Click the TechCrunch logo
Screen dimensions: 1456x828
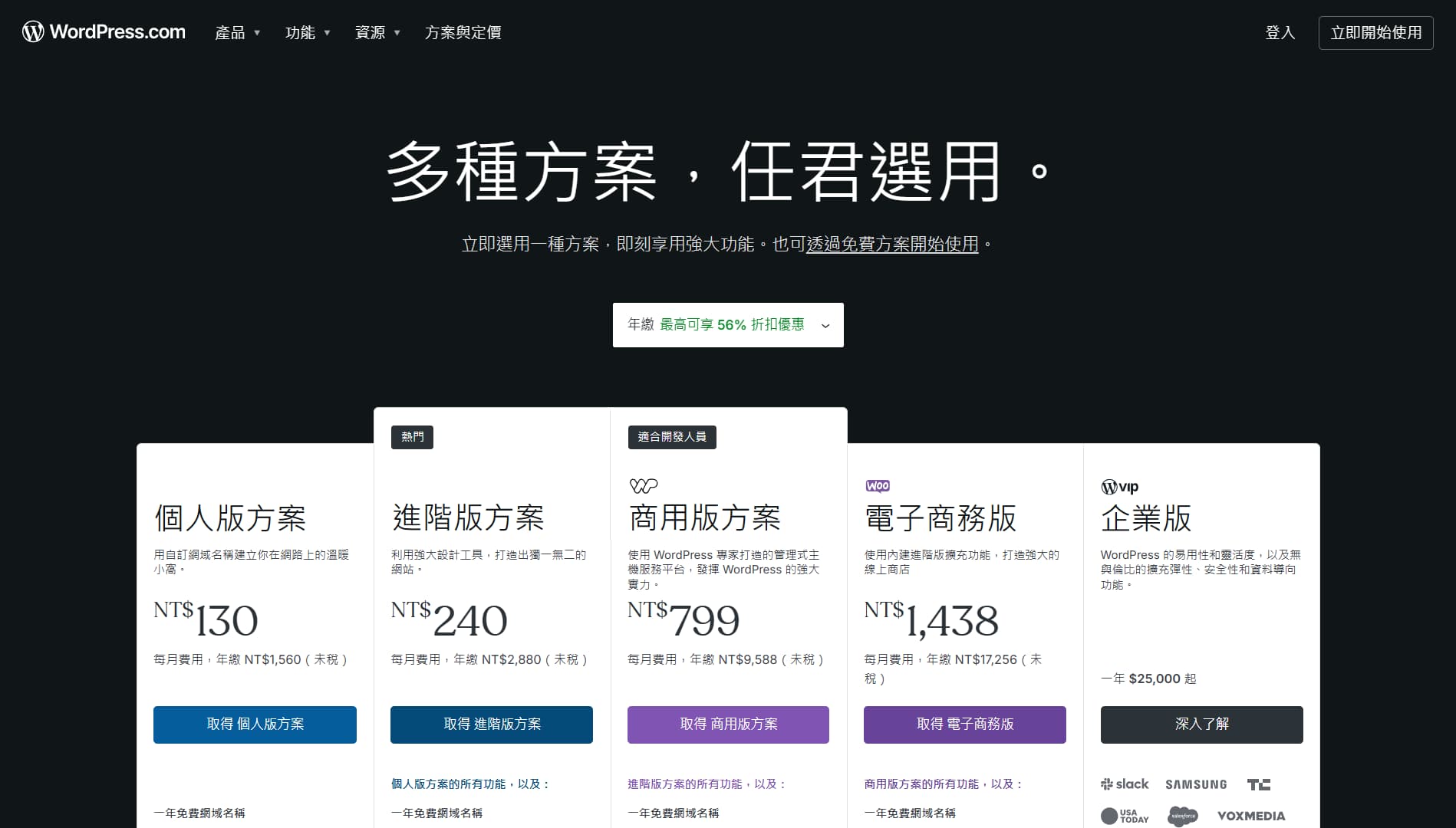1259,784
